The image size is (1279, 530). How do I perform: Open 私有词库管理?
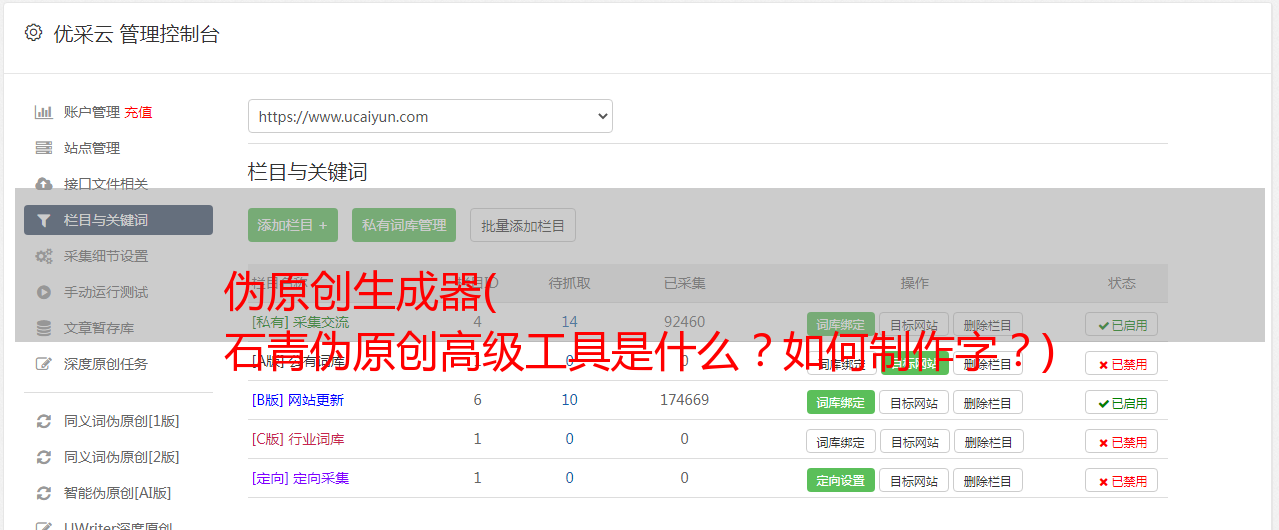click(404, 225)
